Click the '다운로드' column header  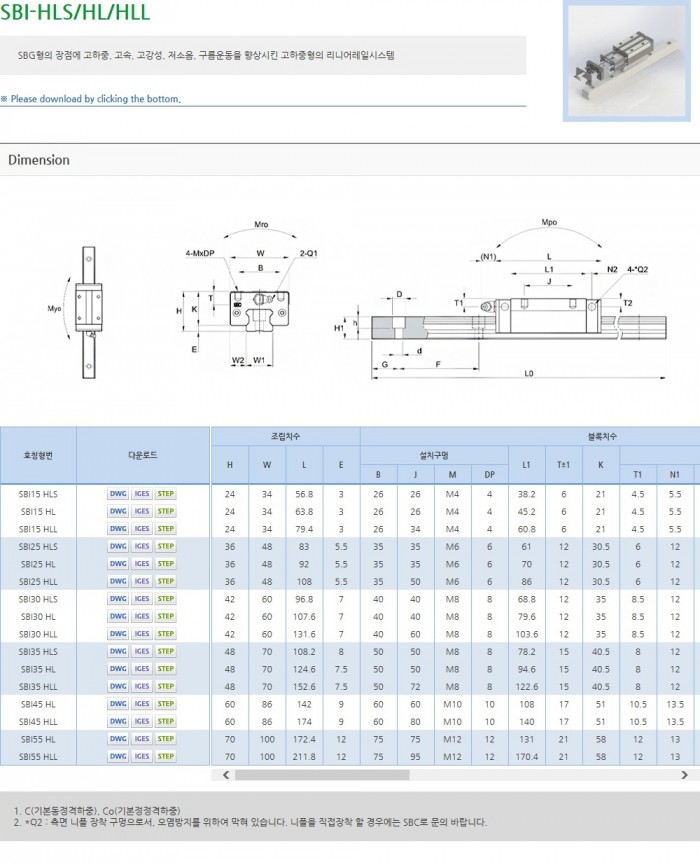(143, 455)
